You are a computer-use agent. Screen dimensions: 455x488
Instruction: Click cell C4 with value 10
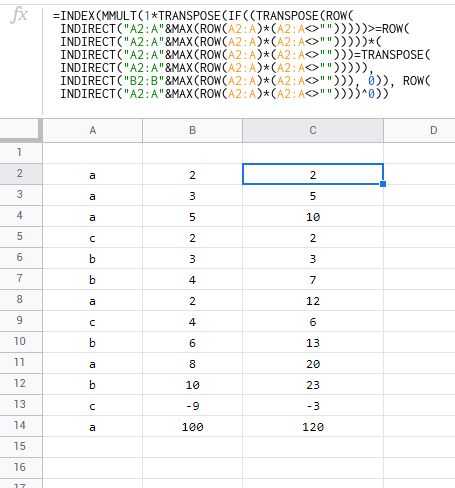313,216
